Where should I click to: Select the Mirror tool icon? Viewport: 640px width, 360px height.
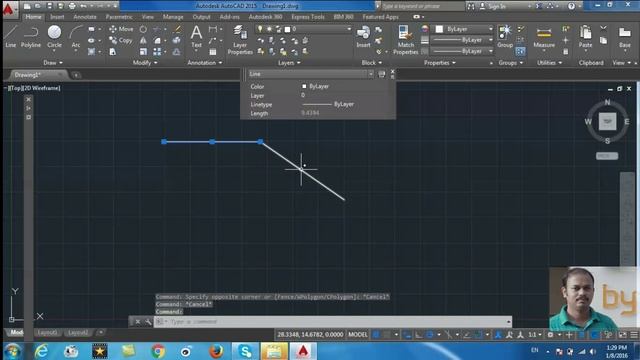click(x=143, y=40)
